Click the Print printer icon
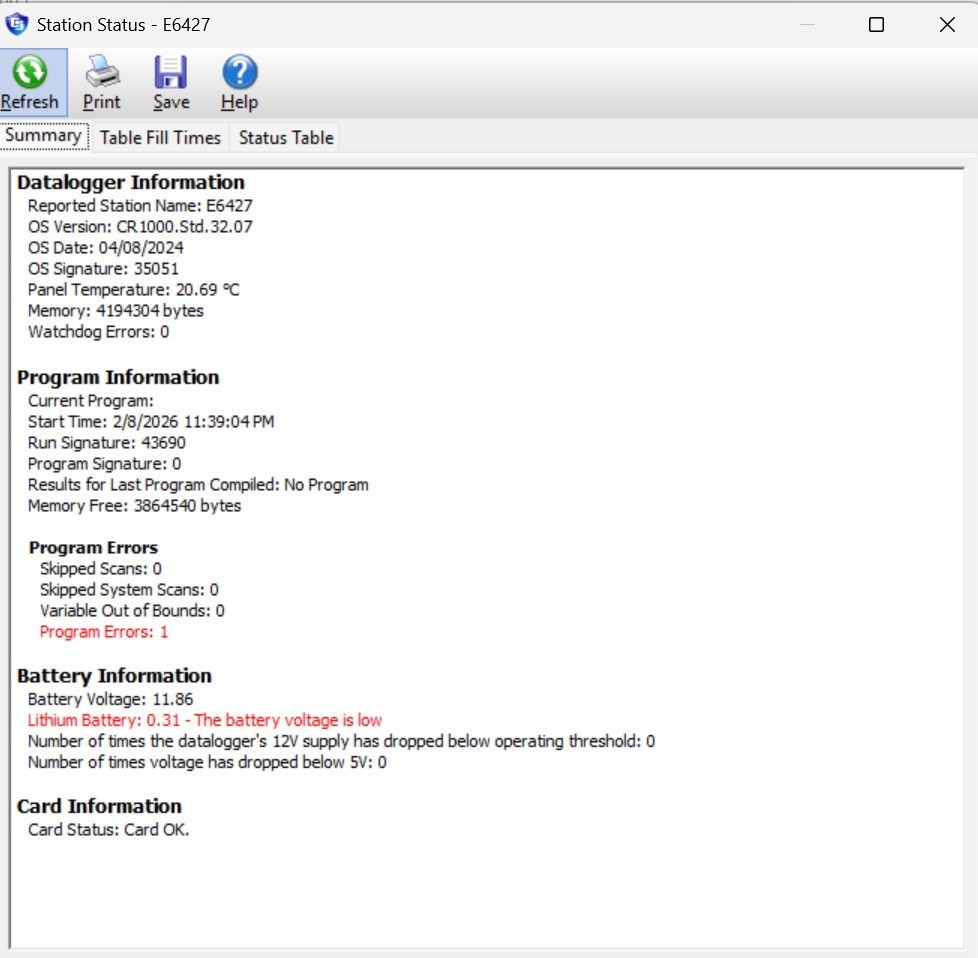Image resolution: width=978 pixels, height=958 pixels. pyautogui.click(x=101, y=72)
